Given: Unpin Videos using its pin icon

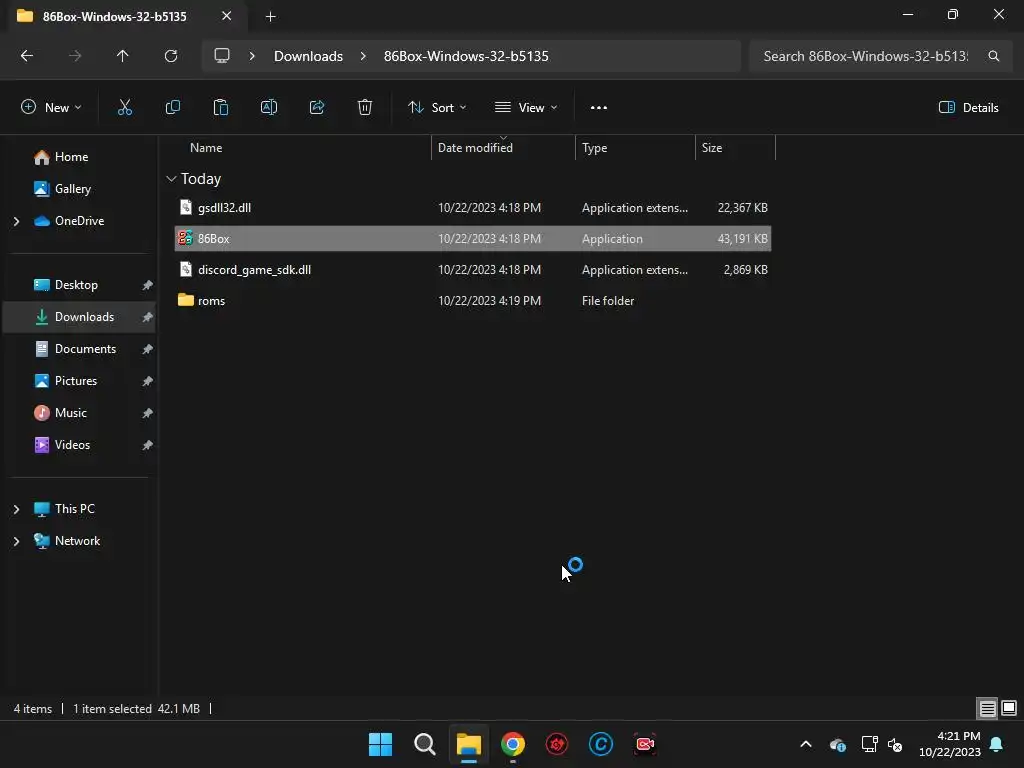Looking at the screenshot, I should point(148,445).
